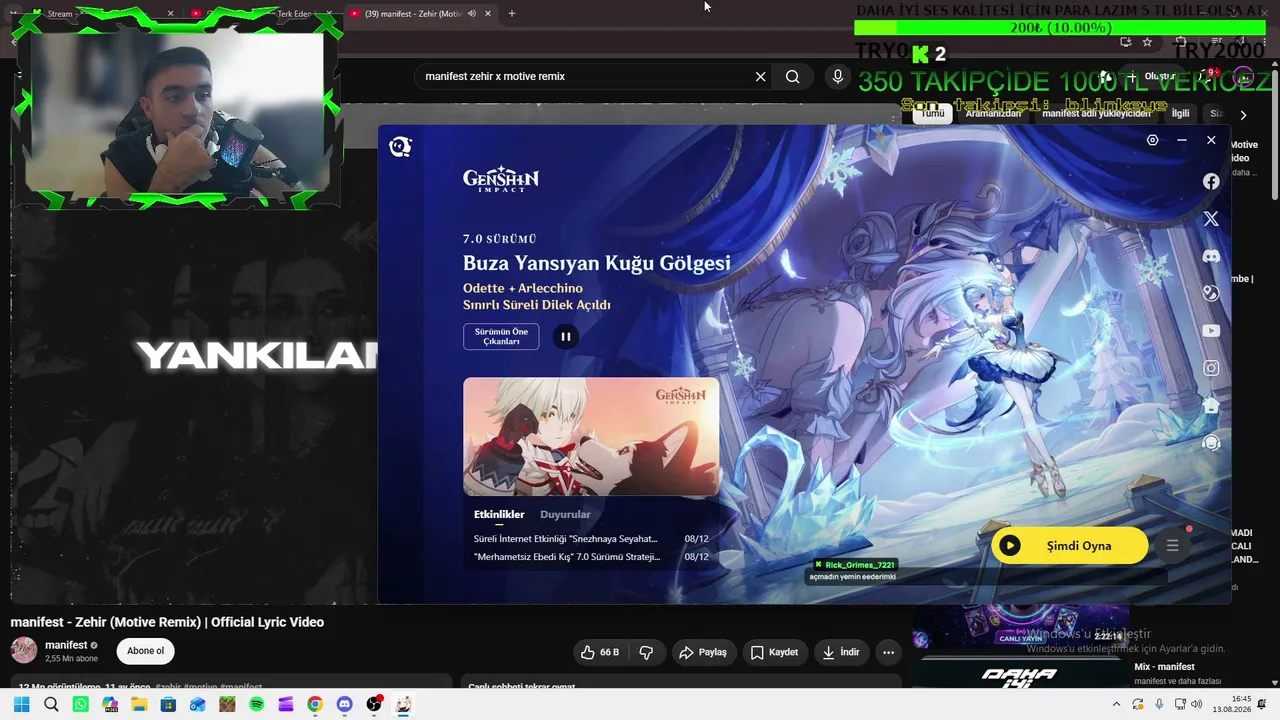The image size is (1280, 720).
Task: Open the Windows Start menu
Action: pos(21,704)
